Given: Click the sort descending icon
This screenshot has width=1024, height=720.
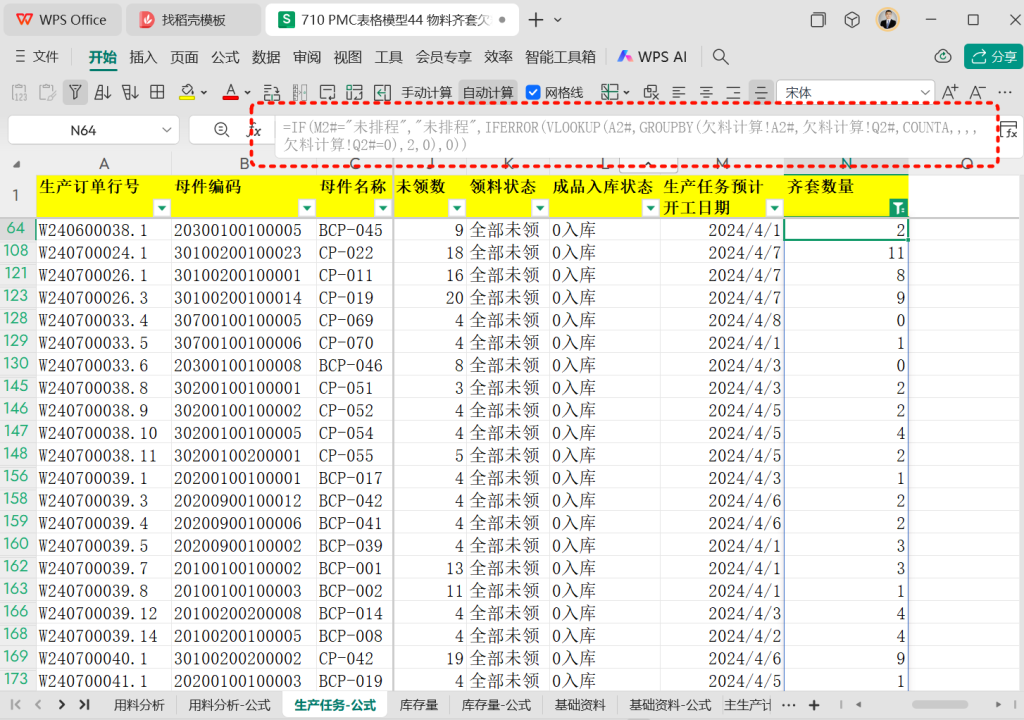Looking at the screenshot, I should click(130, 92).
